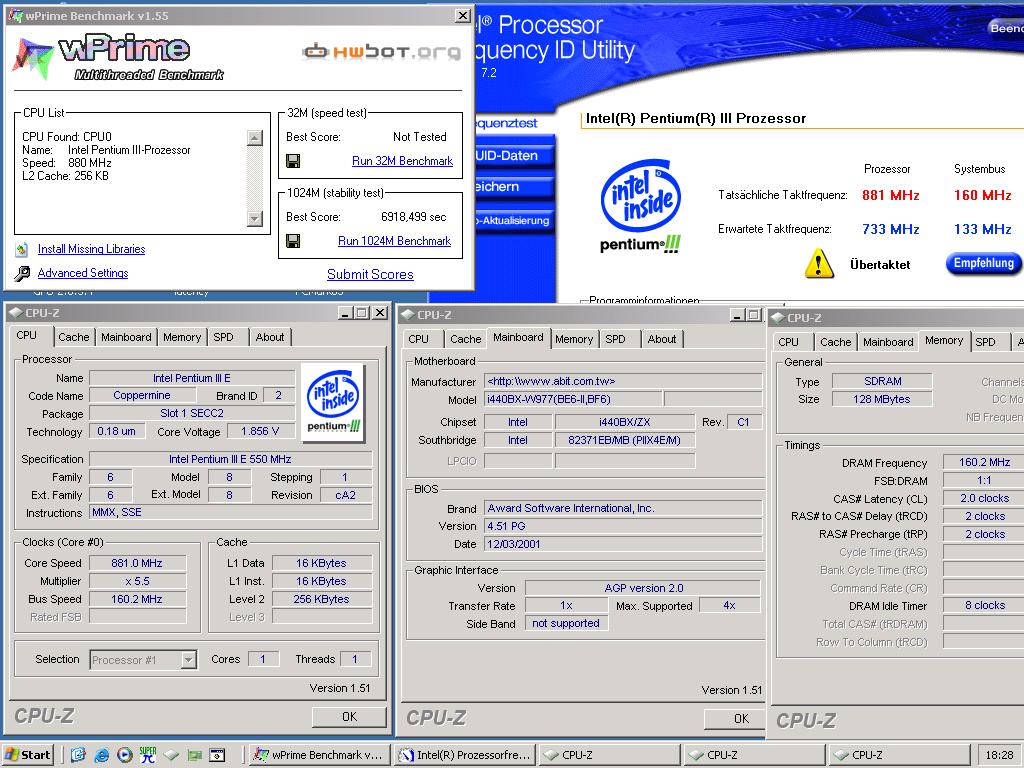Click the Core Voltage 1.856 V value
Viewport: 1024px width, 768px height.
tap(260, 431)
